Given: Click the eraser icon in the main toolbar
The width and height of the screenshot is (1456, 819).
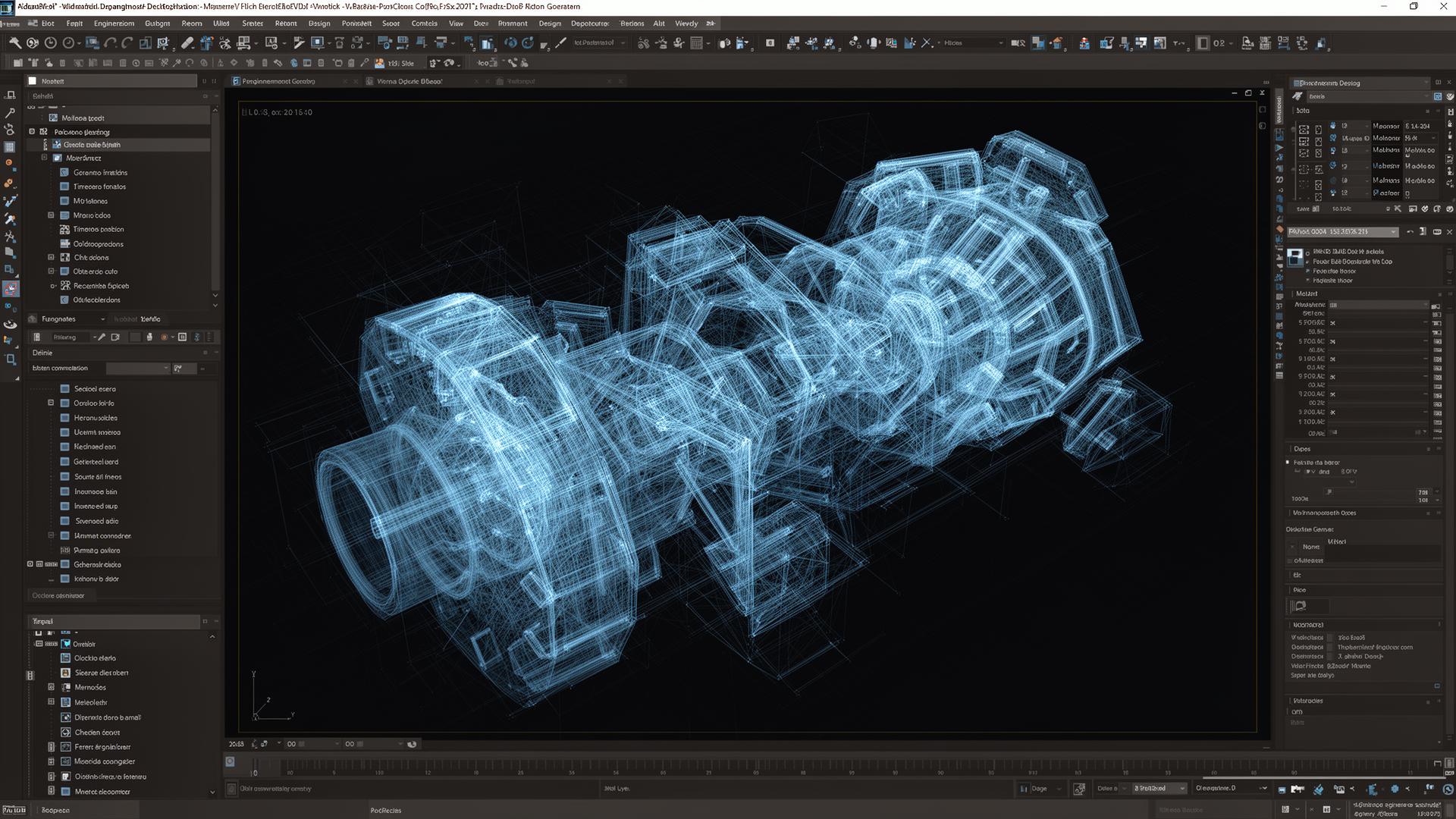Looking at the screenshot, I should 187,43.
